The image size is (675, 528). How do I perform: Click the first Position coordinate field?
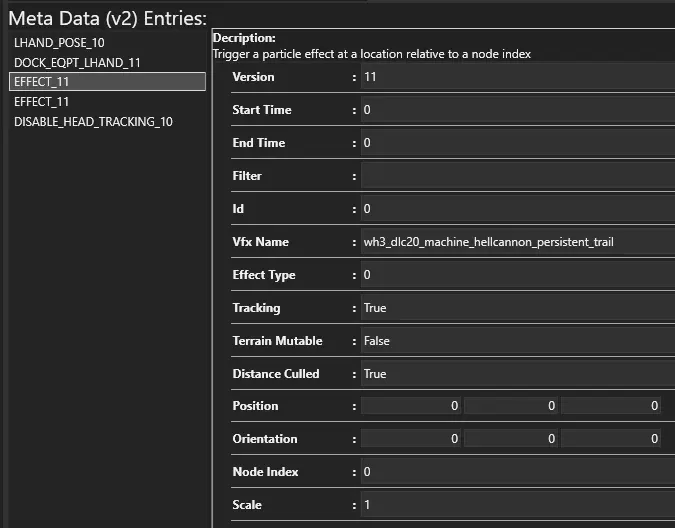[411, 406]
